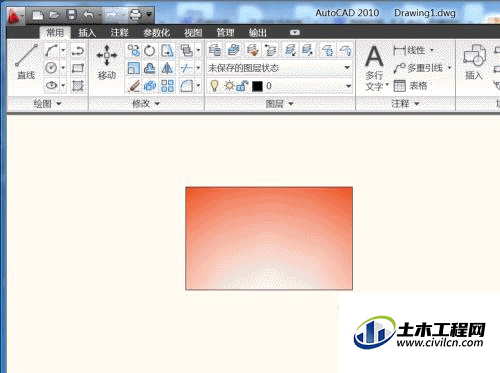Image resolution: width=500 pixels, height=373 pixels.
Task: Switch to the 插入 ribbon tab
Action: click(87, 33)
